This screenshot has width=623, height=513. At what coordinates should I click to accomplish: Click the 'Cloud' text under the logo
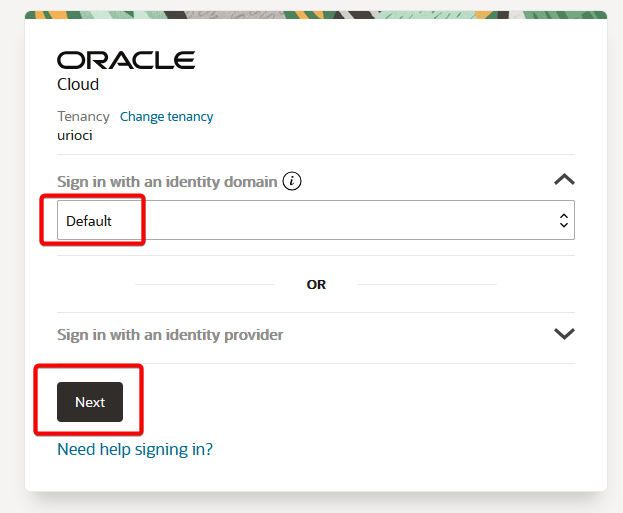[x=78, y=84]
